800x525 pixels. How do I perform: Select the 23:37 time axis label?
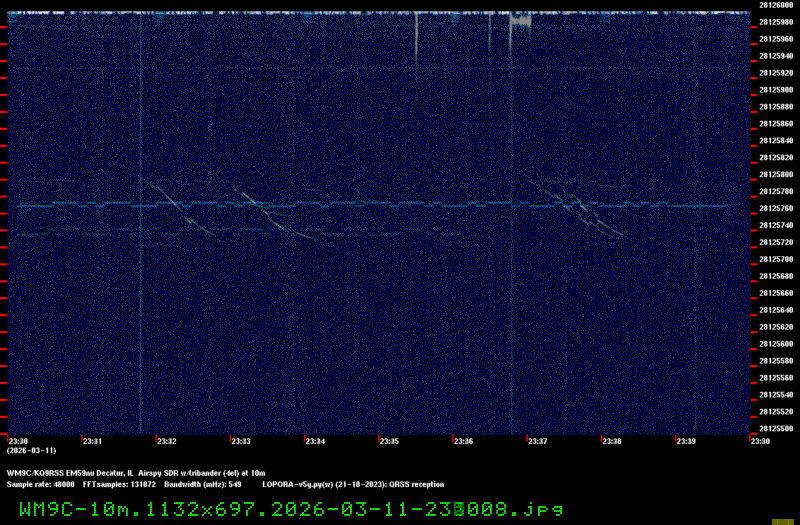[x=537, y=441]
